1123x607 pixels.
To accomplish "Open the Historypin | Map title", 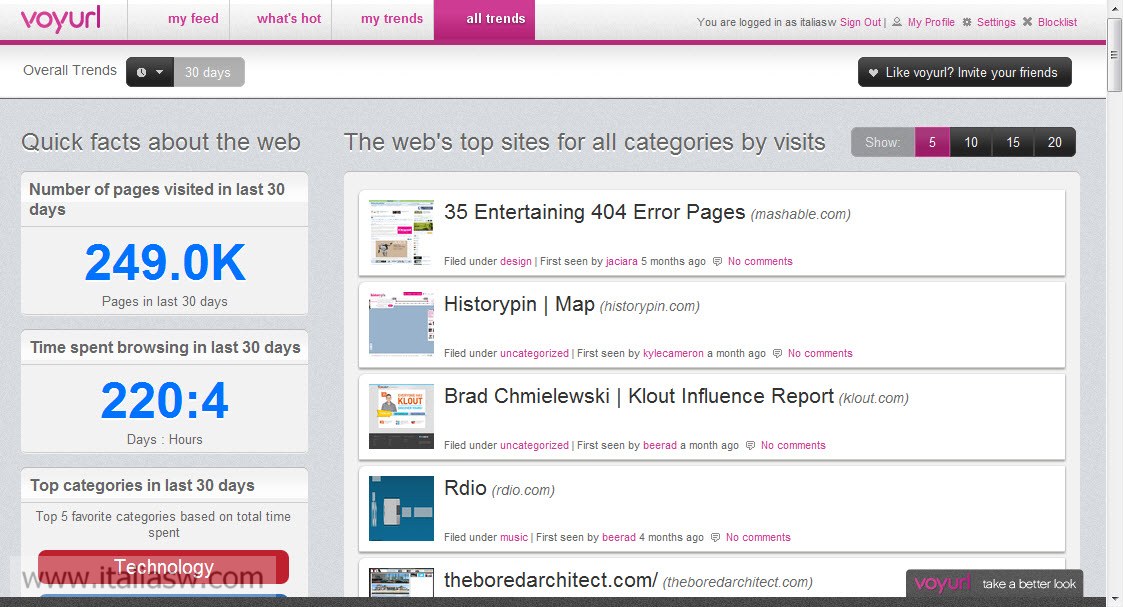I will pyautogui.click(x=519, y=304).
